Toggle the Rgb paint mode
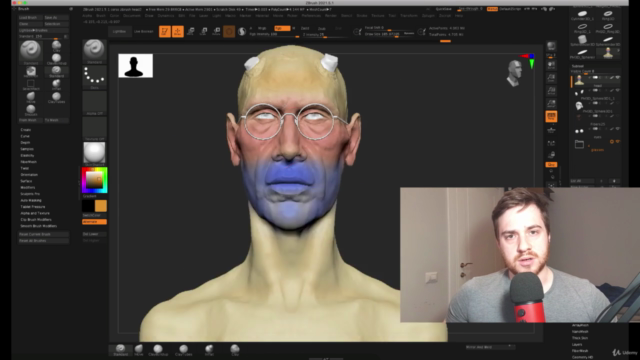This screenshot has height=360, width=640. 281,28
